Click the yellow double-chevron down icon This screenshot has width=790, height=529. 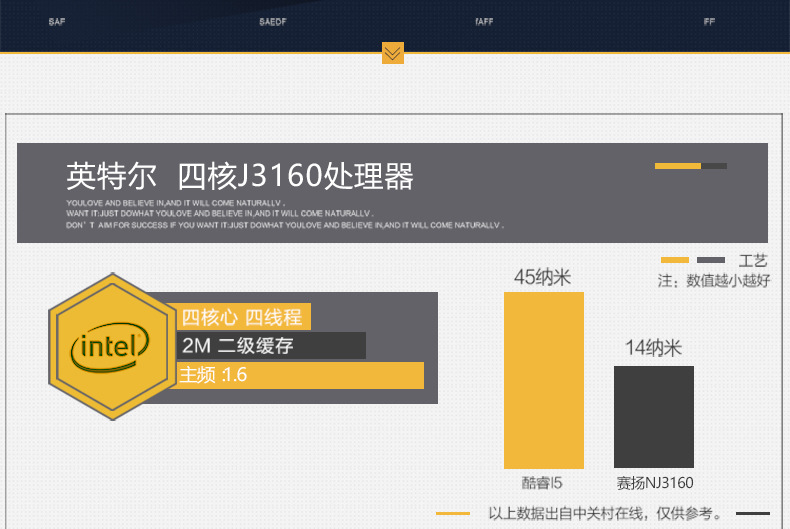click(392, 53)
